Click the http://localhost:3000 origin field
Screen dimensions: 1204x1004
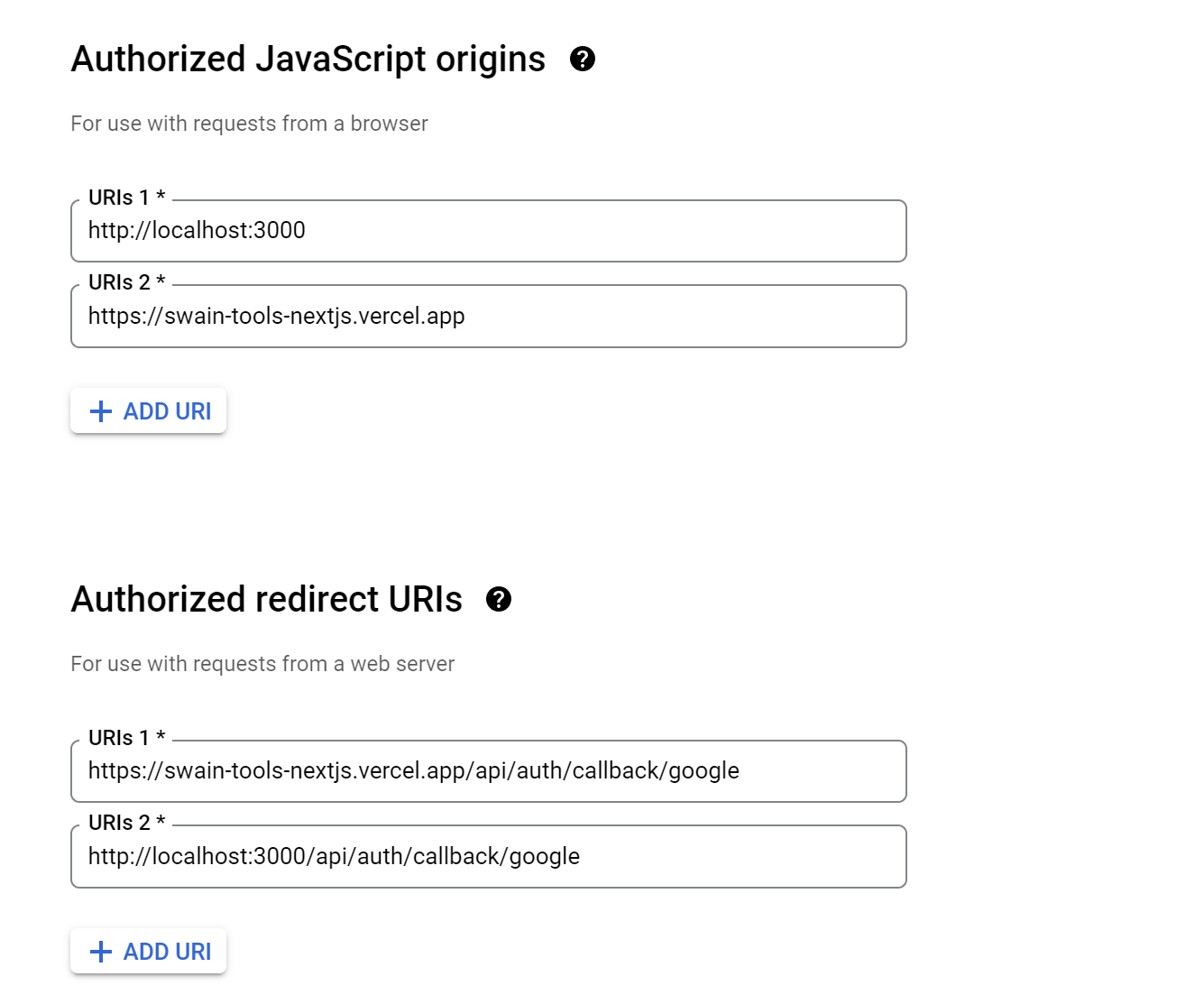coord(488,231)
